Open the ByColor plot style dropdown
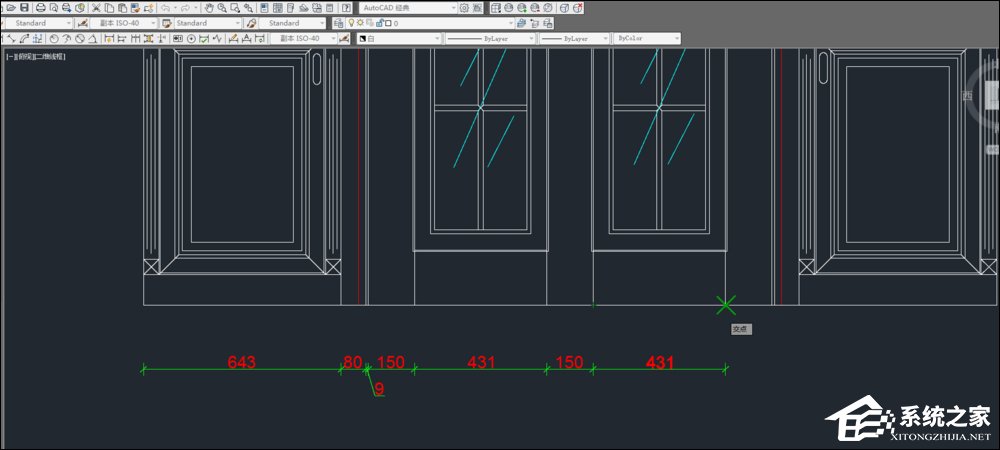This screenshot has width=1000, height=450. pyautogui.click(x=646, y=38)
